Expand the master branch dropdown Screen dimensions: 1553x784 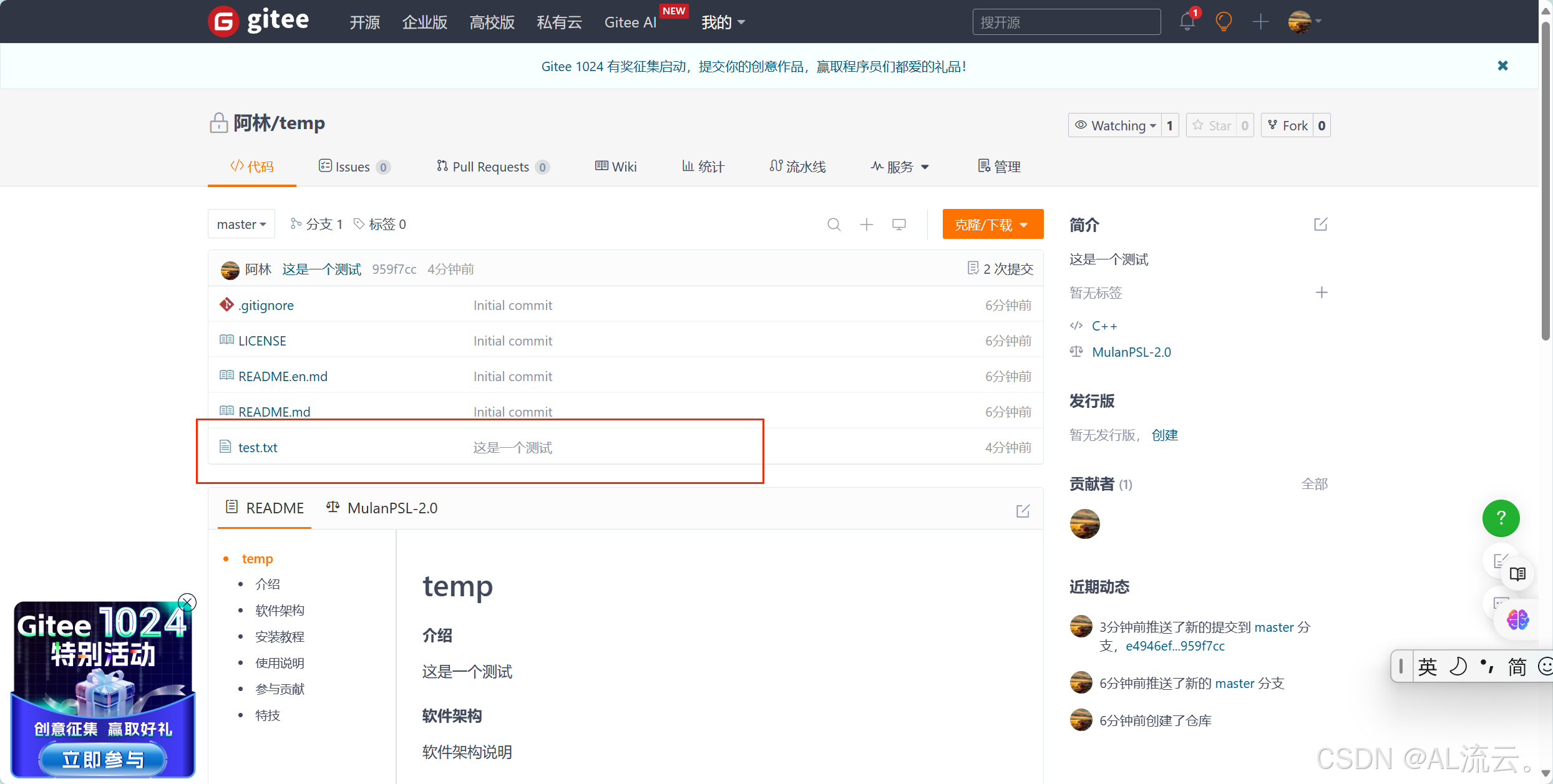point(241,224)
